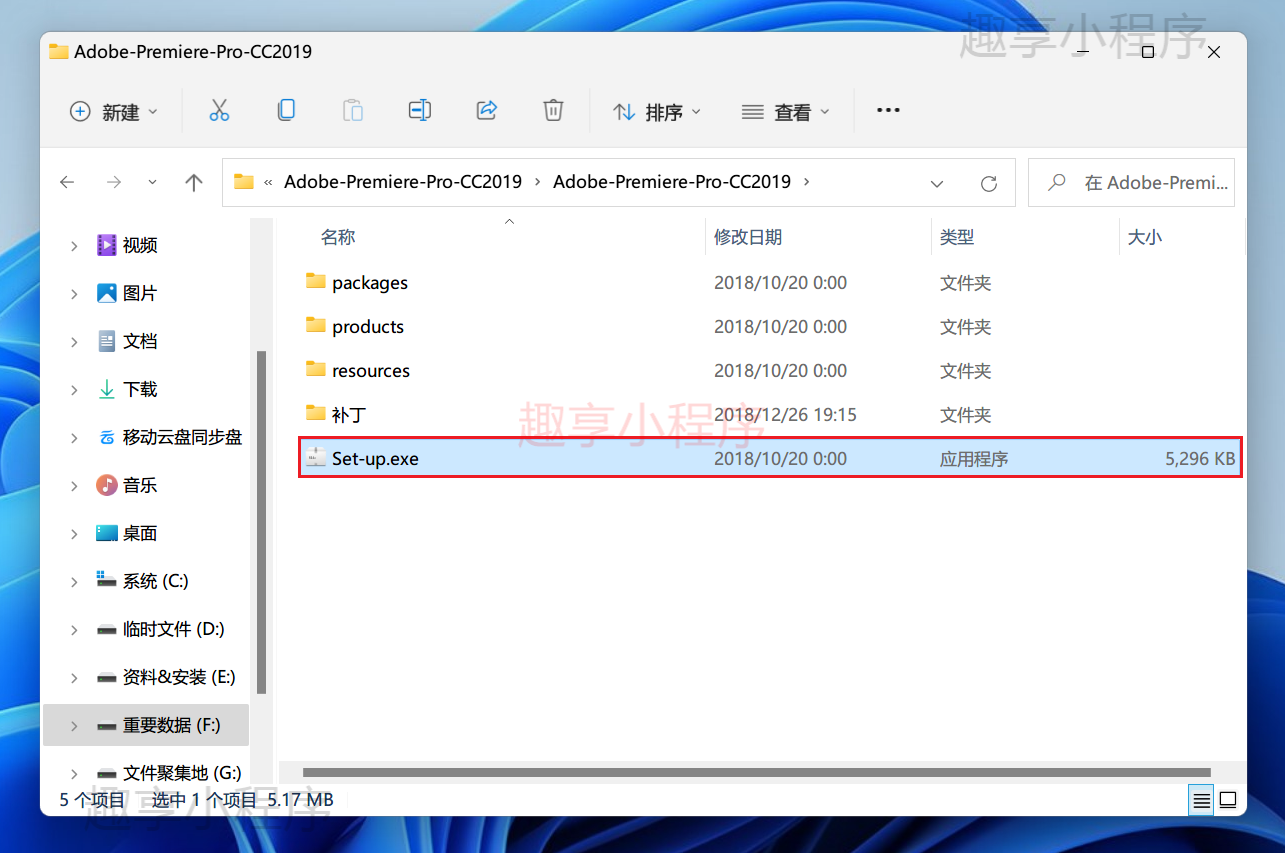Click the search magnifier icon
The image size is (1285, 853).
(x=1056, y=183)
